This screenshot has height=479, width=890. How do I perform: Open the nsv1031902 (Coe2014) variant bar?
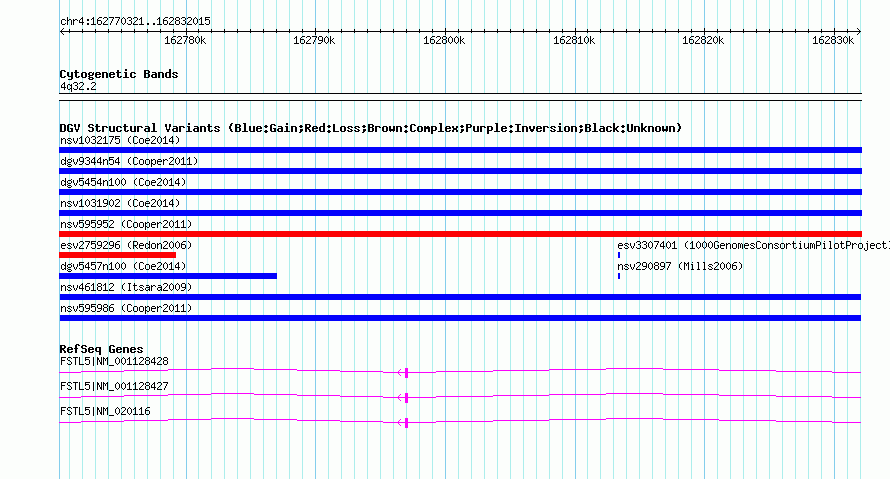coord(460,213)
